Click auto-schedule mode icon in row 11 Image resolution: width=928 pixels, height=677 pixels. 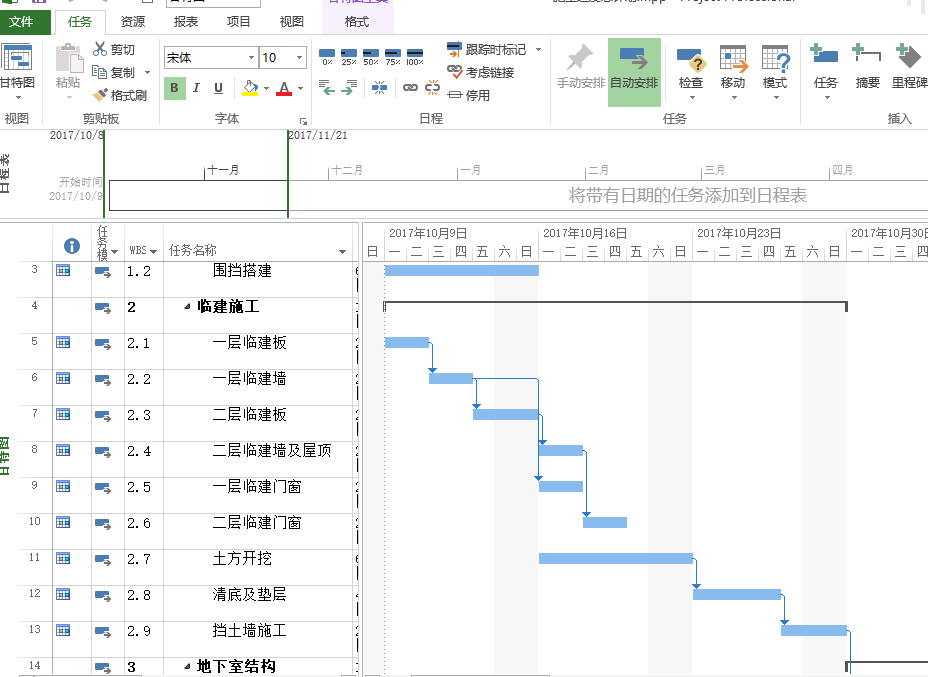(102, 559)
